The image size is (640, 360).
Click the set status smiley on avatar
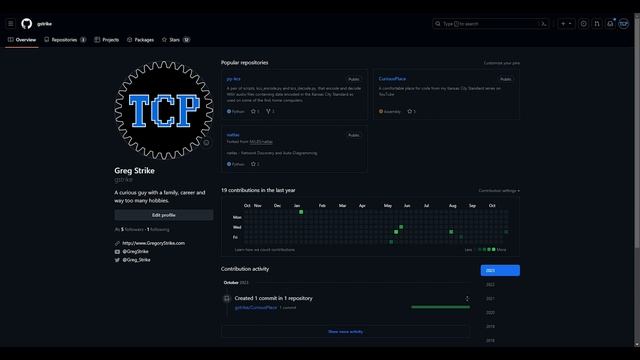coord(206,142)
